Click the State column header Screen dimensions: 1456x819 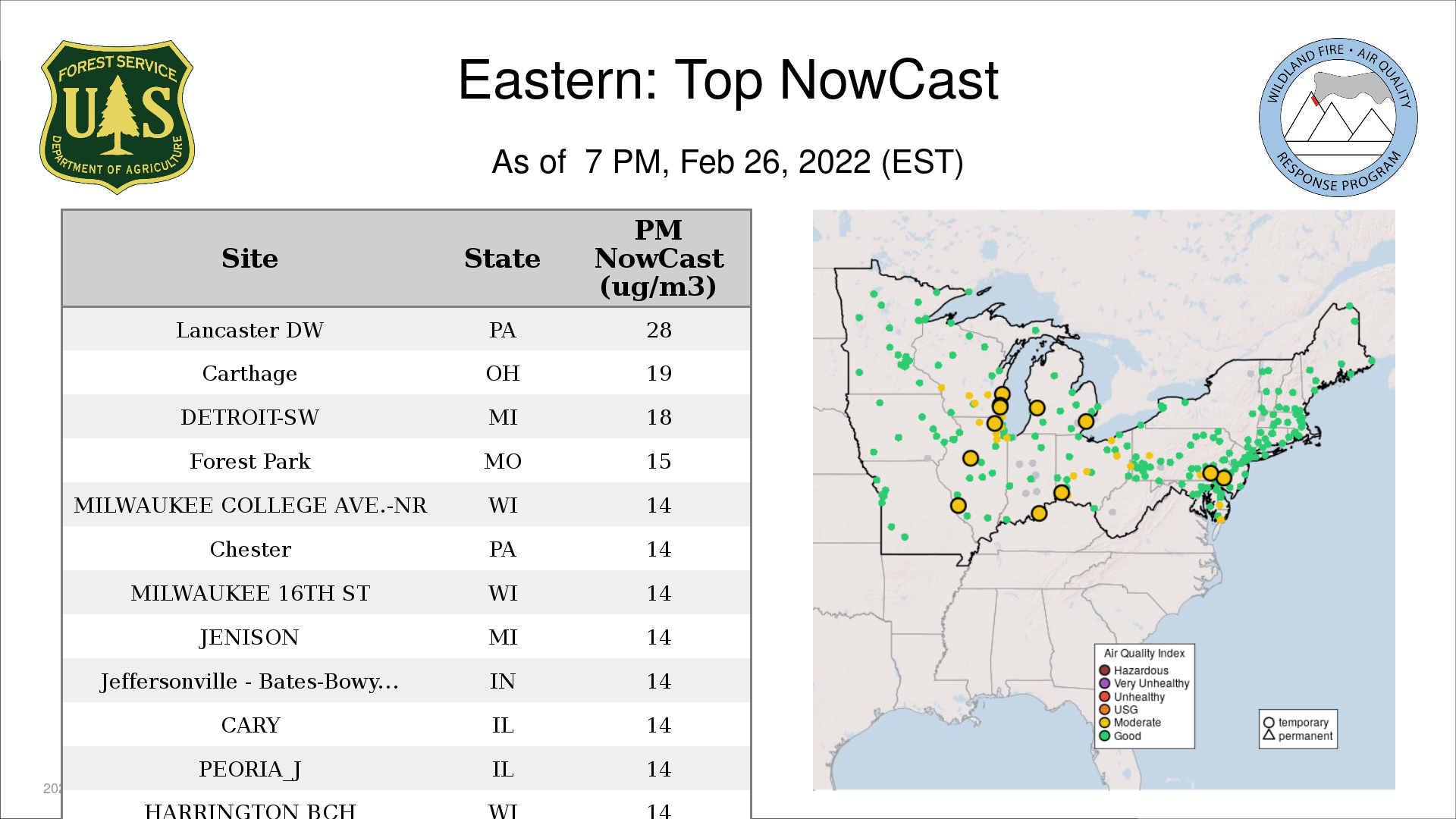[x=502, y=259]
